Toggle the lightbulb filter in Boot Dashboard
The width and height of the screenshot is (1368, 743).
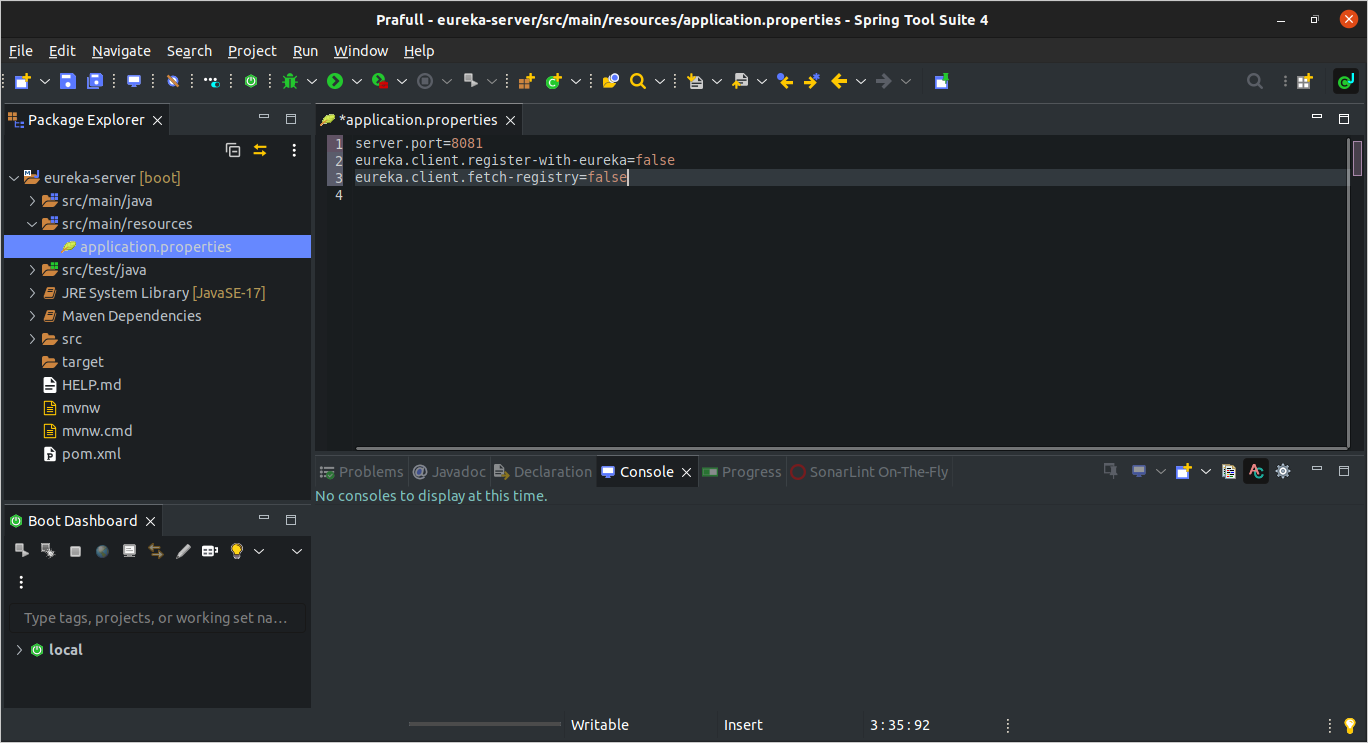pyautogui.click(x=237, y=550)
